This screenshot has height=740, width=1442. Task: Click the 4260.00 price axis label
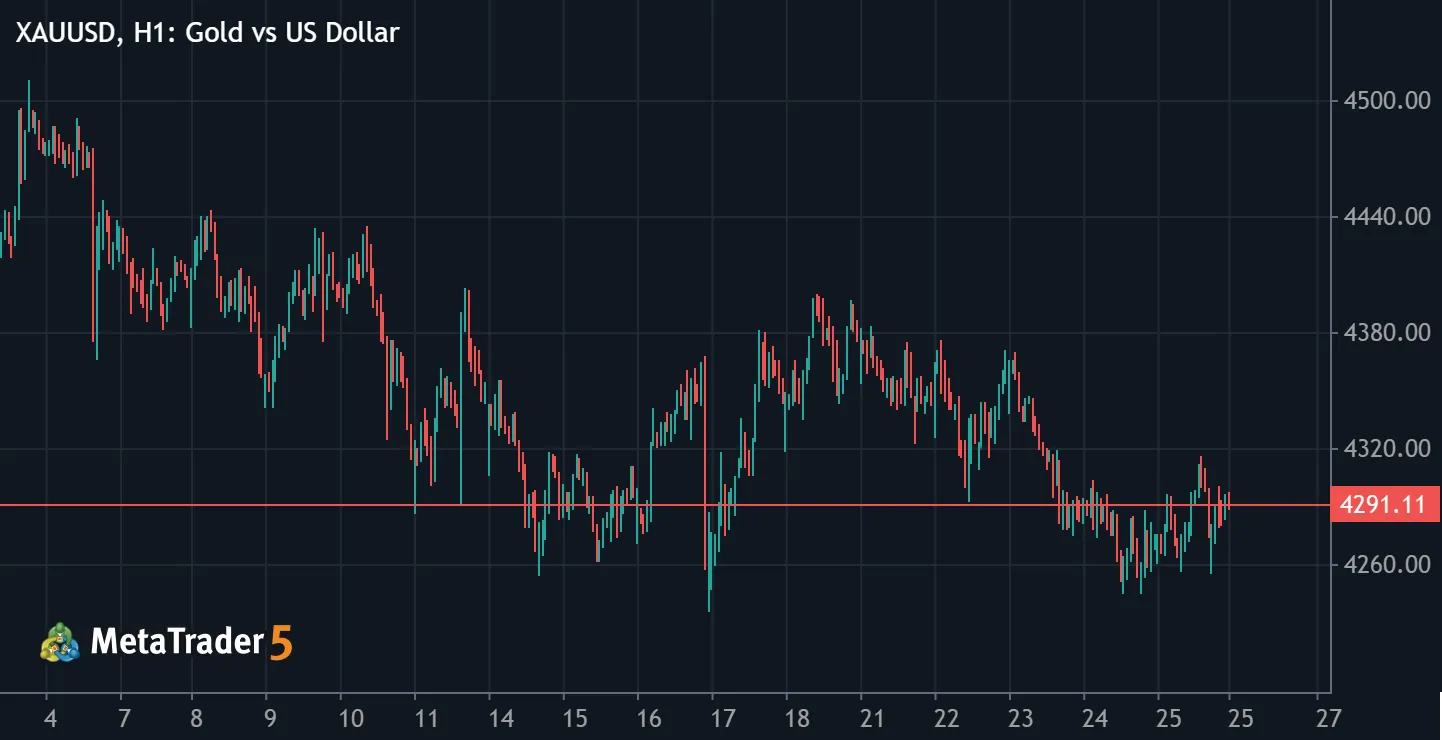1388,565
